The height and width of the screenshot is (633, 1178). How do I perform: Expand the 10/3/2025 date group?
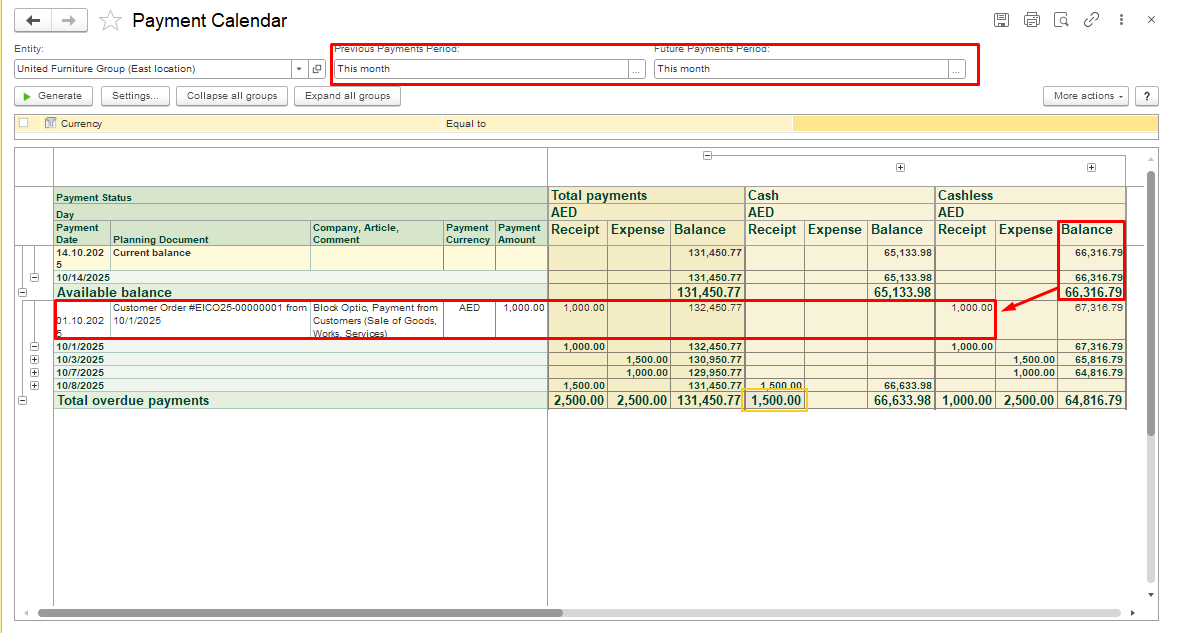pos(35,360)
